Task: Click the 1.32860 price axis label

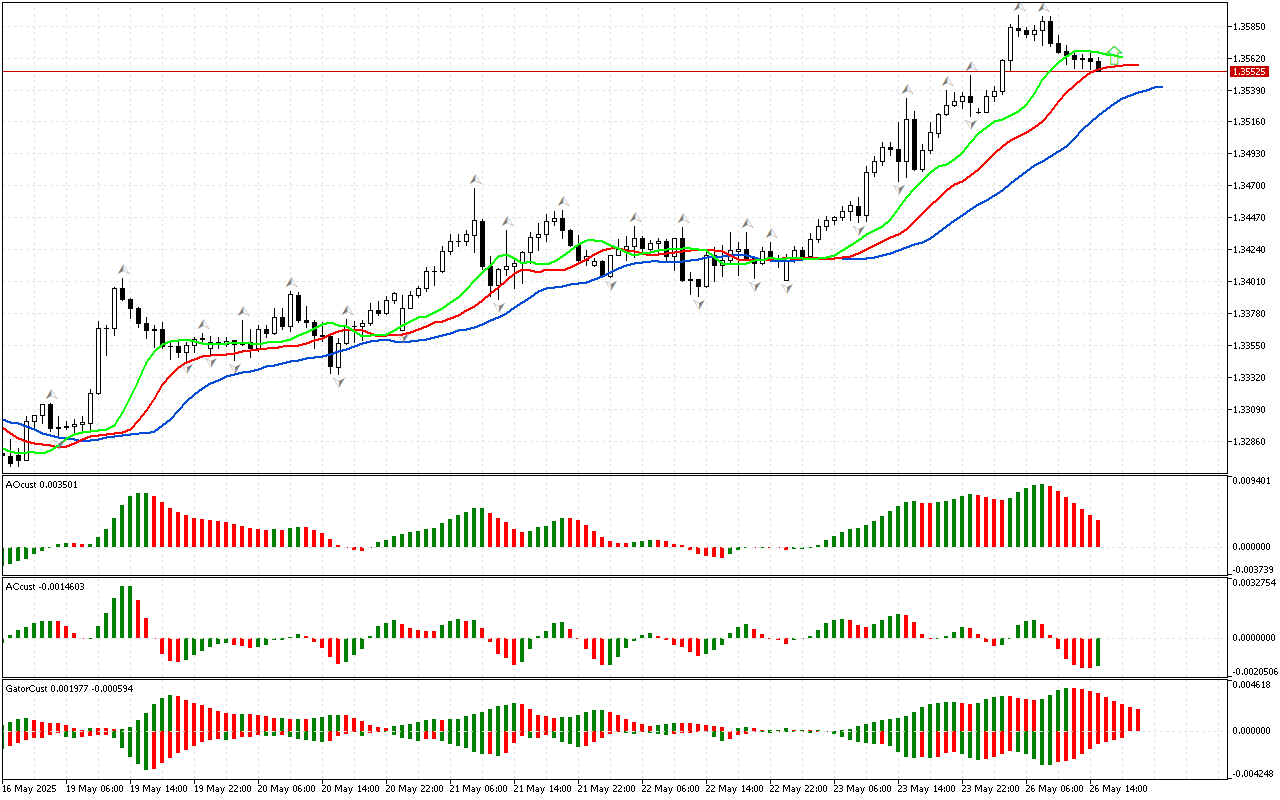Action: (x=1251, y=442)
